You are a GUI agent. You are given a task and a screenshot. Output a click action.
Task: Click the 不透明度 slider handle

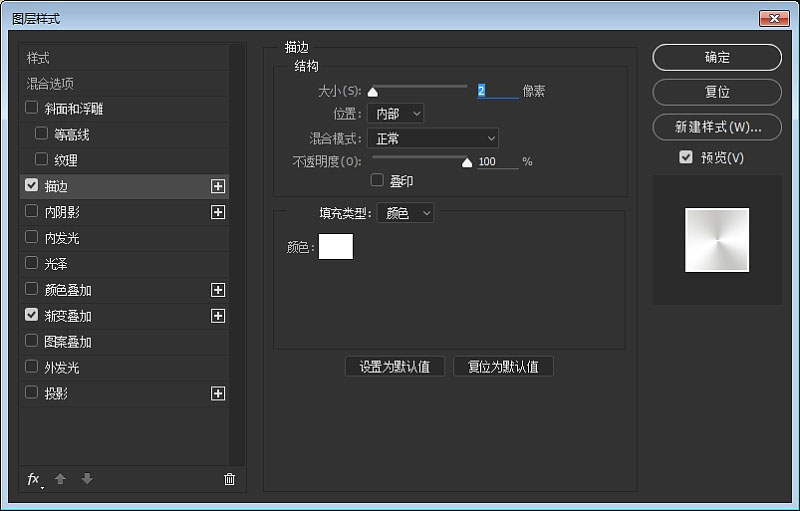pyautogui.click(x=467, y=163)
